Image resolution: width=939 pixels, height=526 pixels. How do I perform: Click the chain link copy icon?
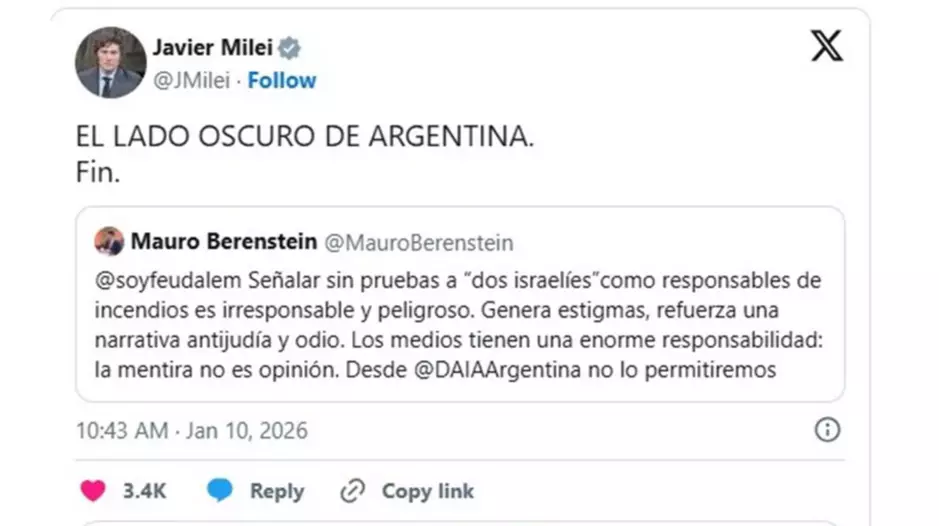352,491
